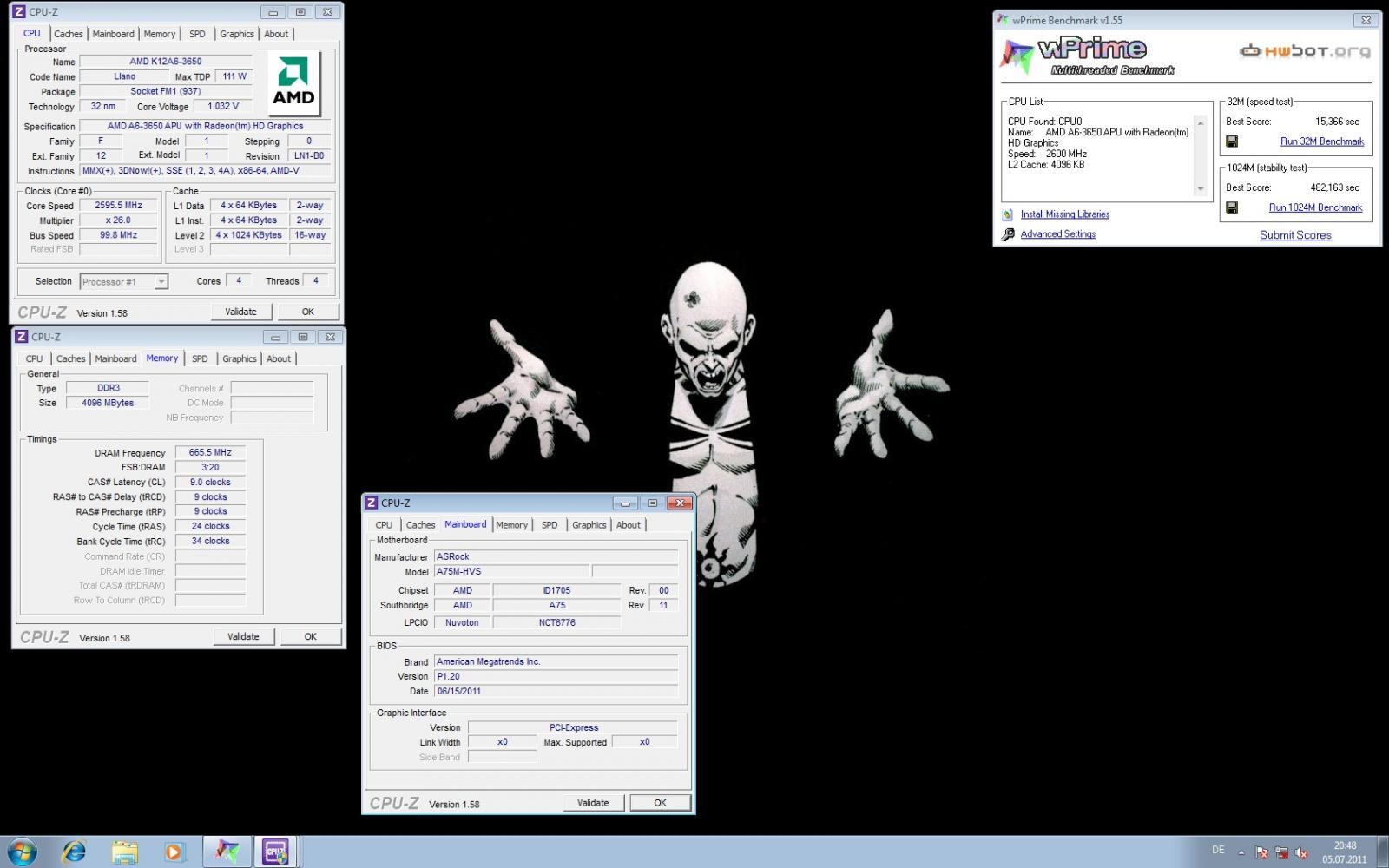This screenshot has width=1389, height=868.
Task: Open Graphics tab in Mainboard CPU-Z window
Action: 589,525
